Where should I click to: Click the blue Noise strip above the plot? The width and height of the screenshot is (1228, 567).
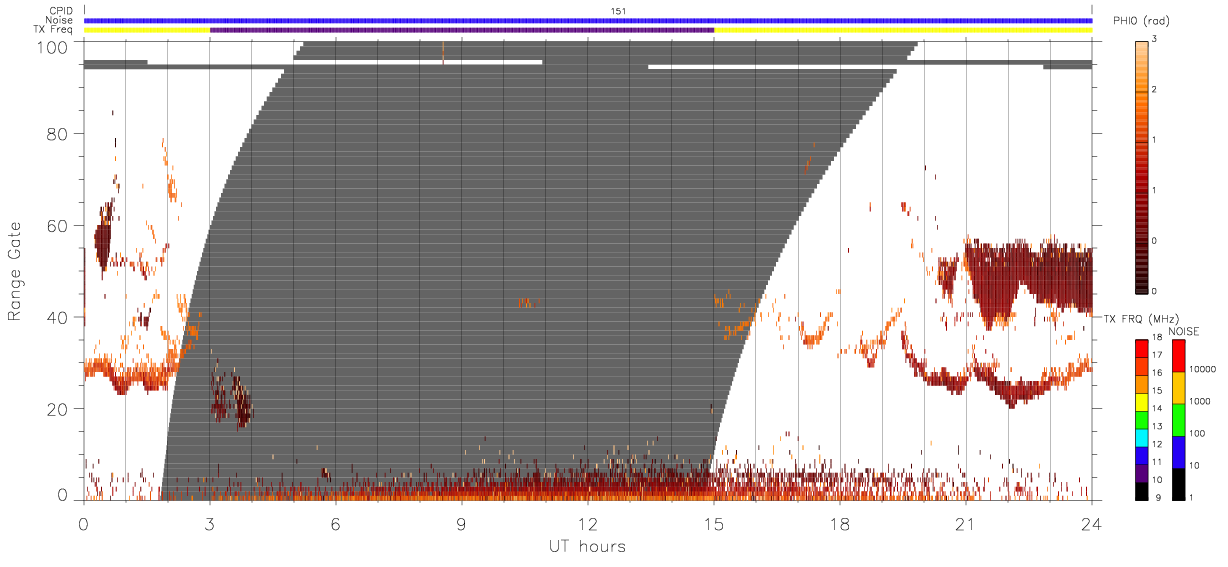click(587, 20)
